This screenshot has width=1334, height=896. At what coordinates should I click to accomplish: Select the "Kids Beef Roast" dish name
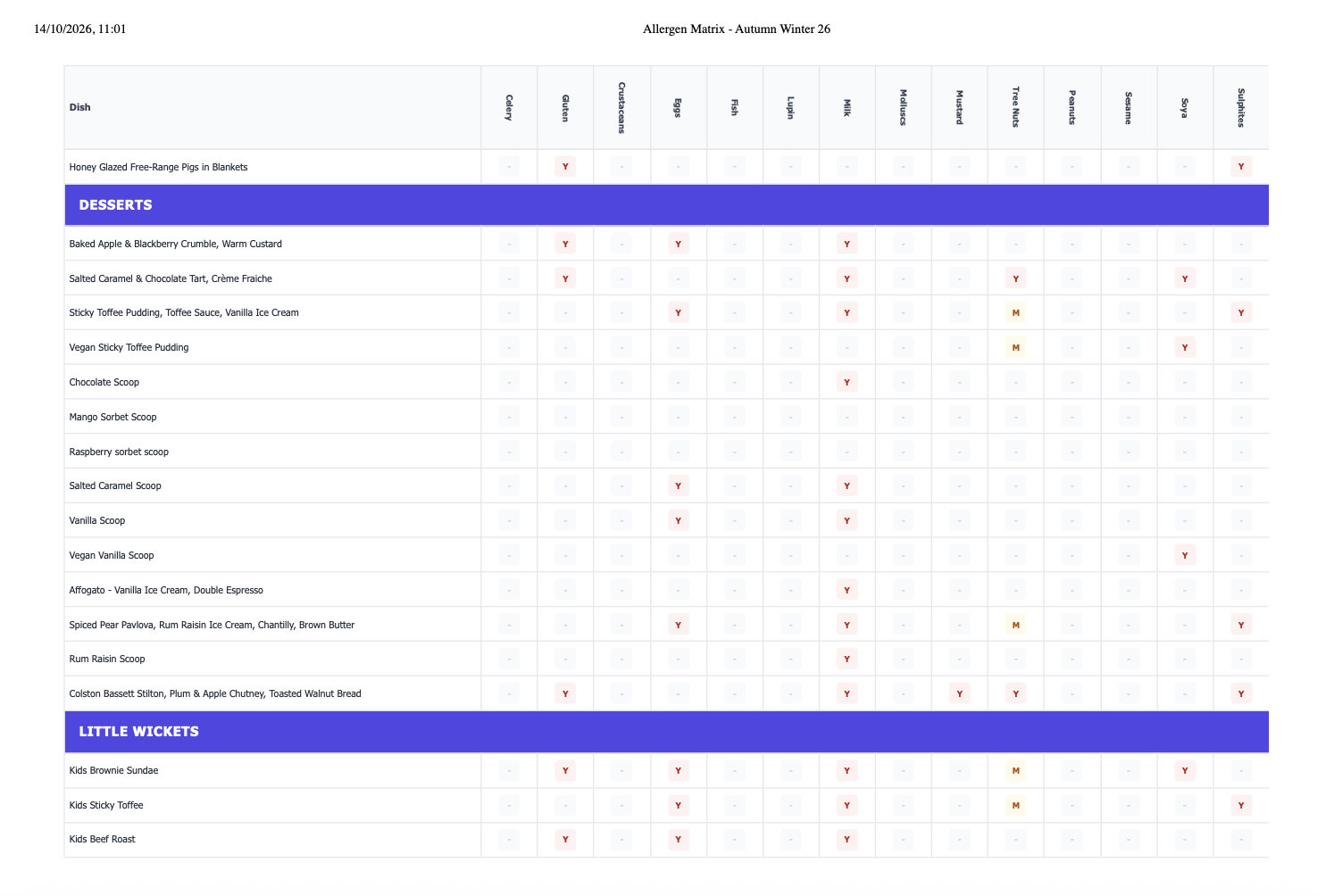pyautogui.click(x=103, y=839)
